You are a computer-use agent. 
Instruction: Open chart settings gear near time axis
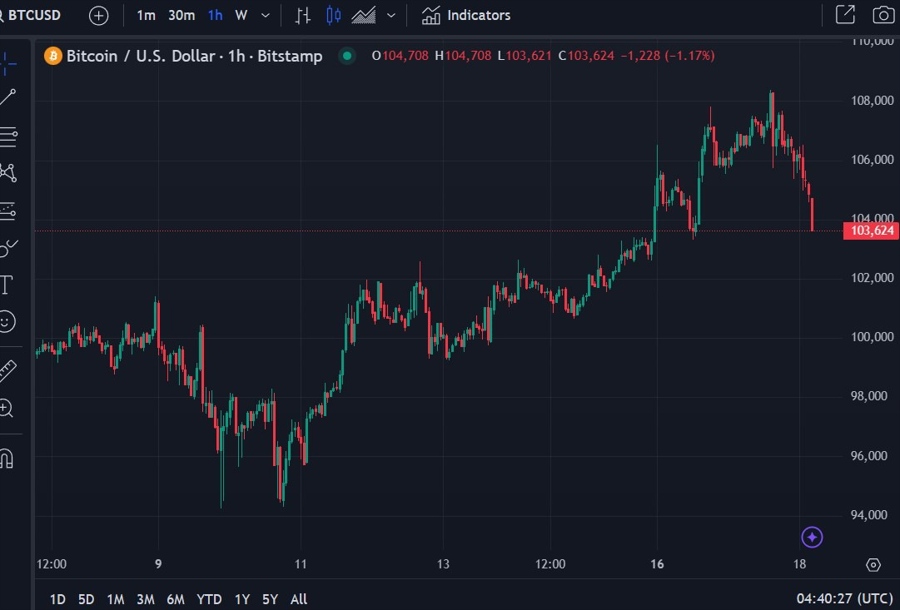coord(873,565)
